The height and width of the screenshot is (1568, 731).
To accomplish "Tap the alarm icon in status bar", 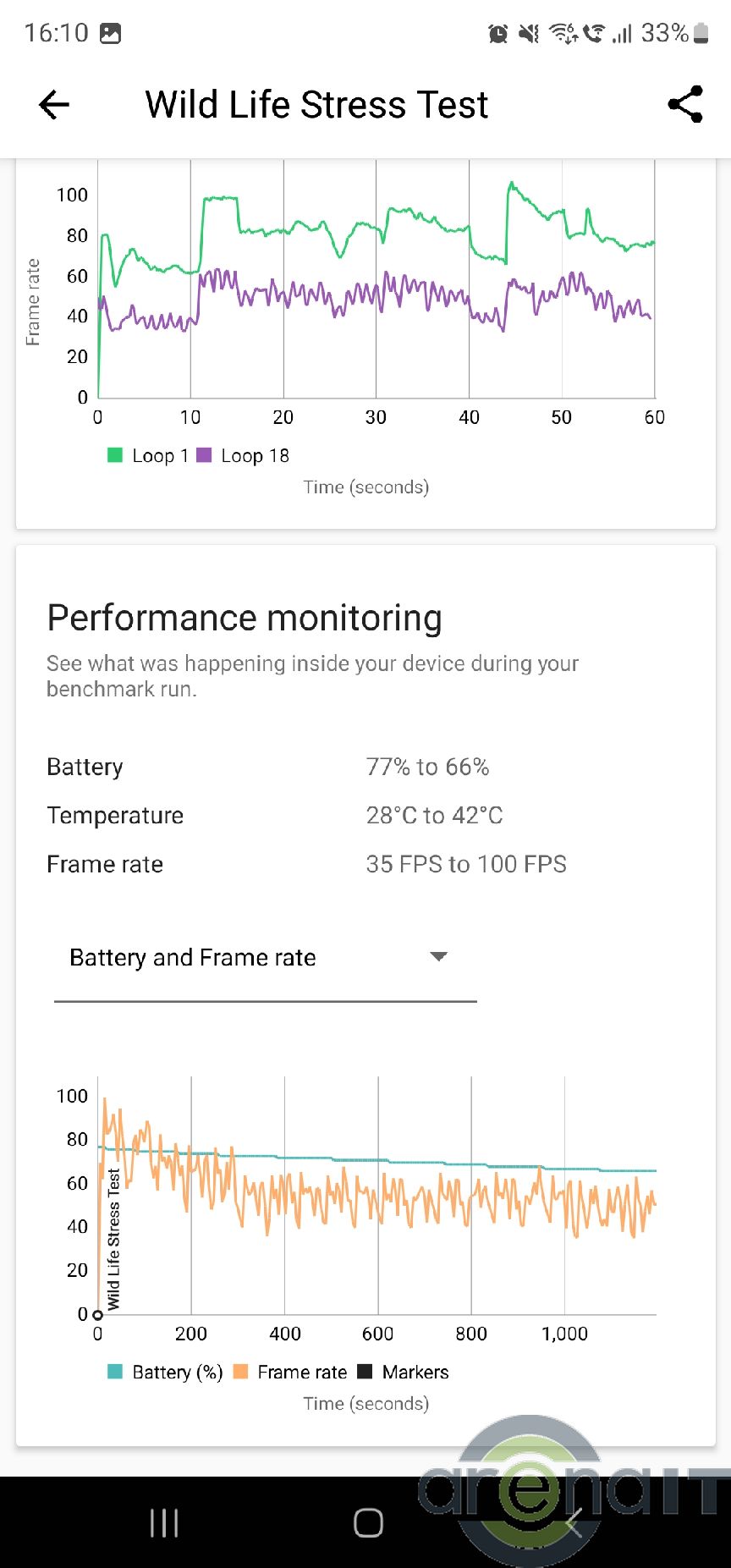I will click(498, 34).
